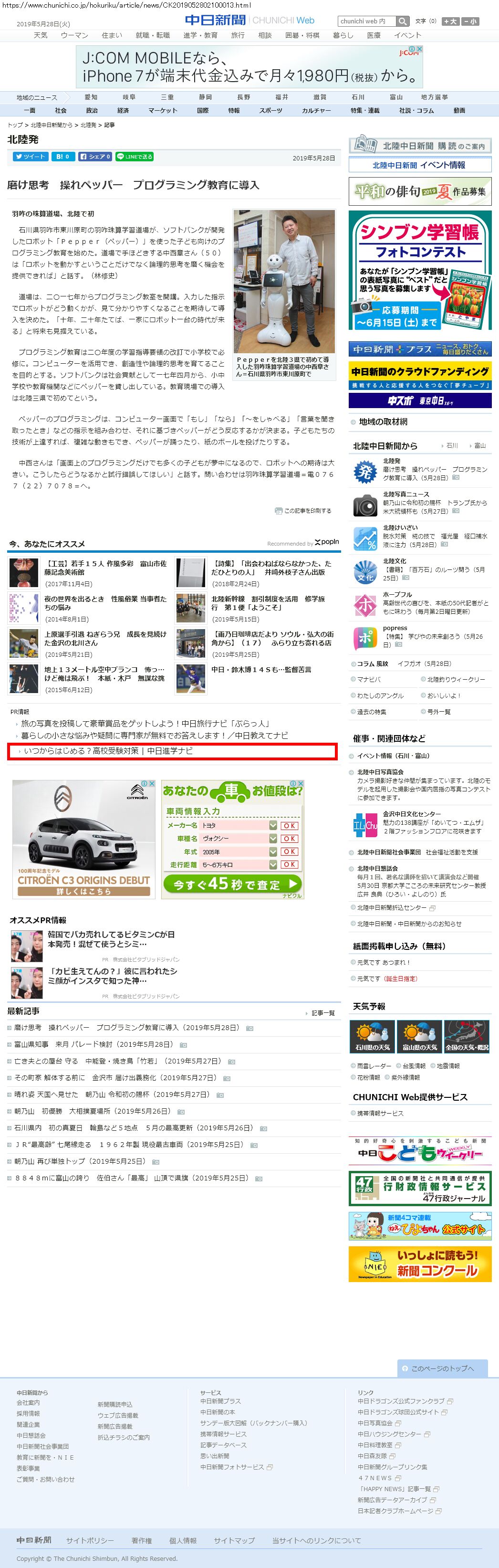Open the スポーツ section in navigation

pos(271,110)
